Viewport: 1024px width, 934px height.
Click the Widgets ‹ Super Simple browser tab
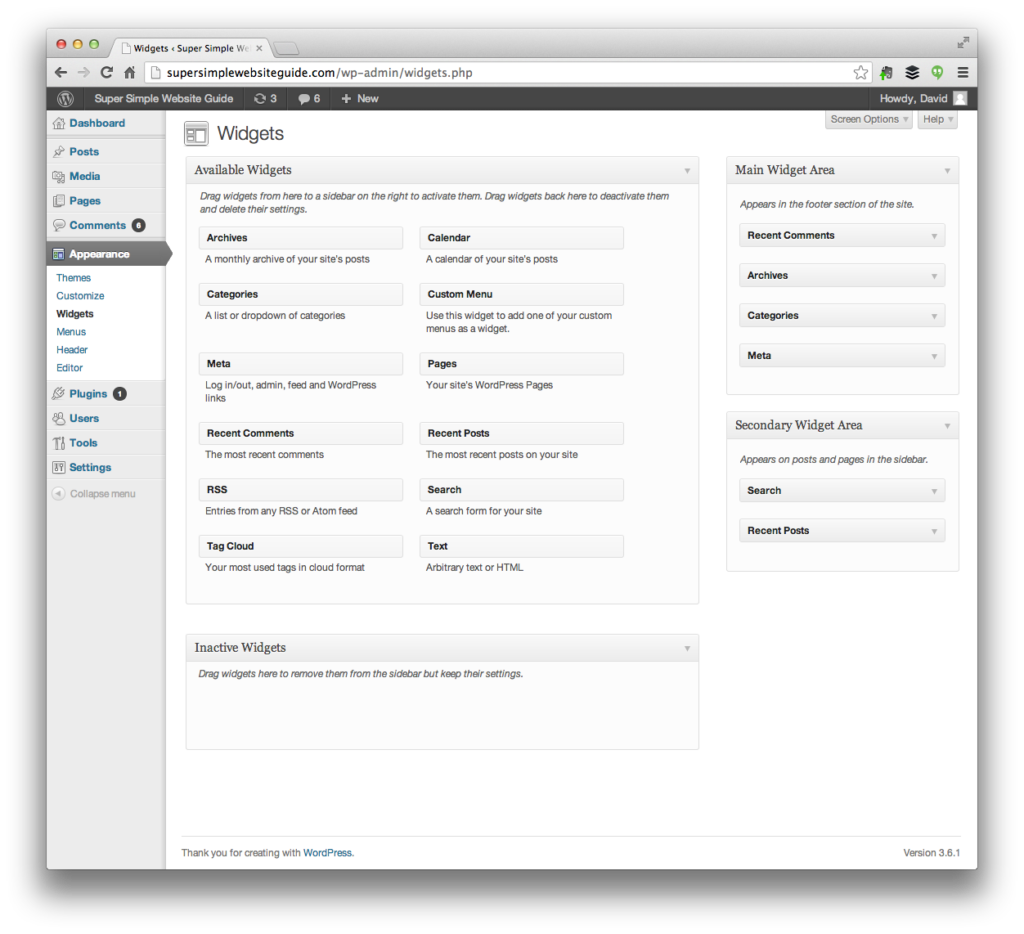191,48
